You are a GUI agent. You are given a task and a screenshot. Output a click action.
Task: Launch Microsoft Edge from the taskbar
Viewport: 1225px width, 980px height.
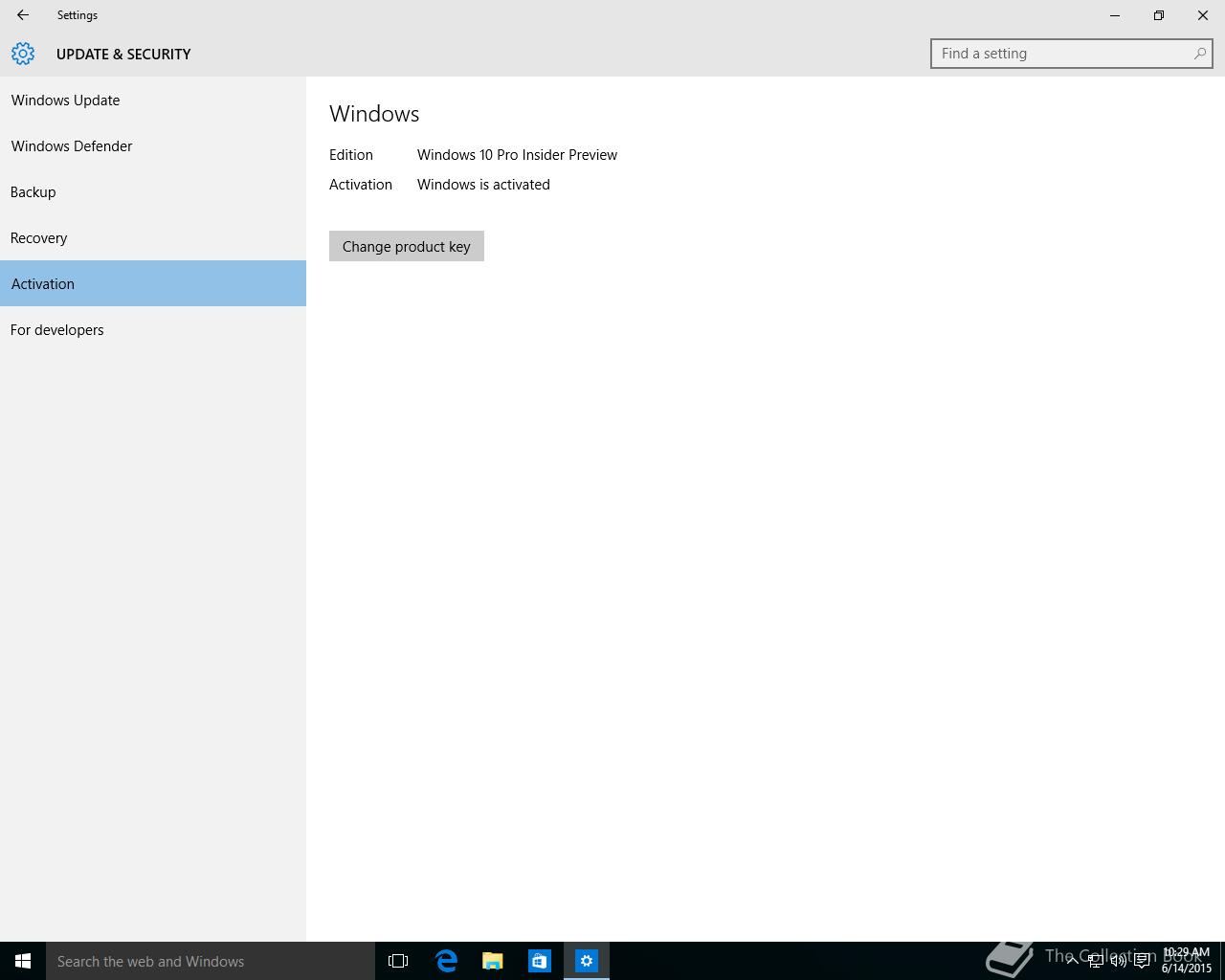[x=446, y=961]
